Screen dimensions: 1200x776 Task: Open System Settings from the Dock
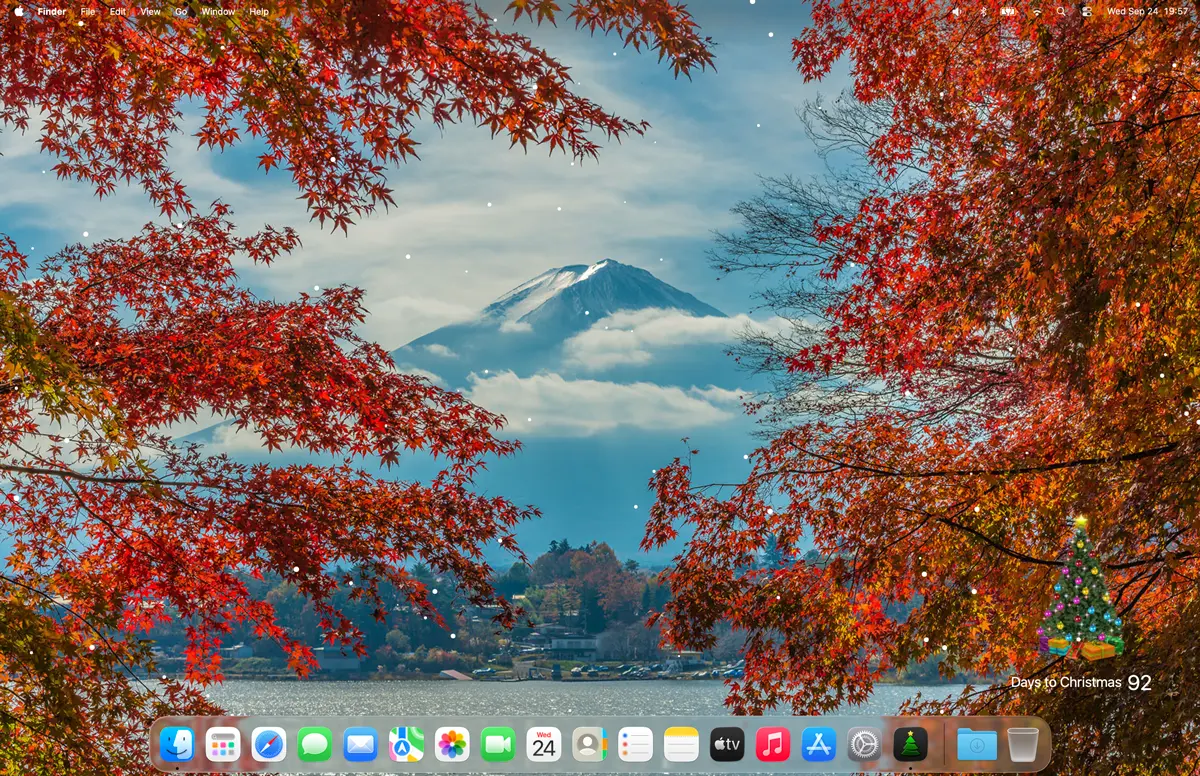pyautogui.click(x=861, y=744)
